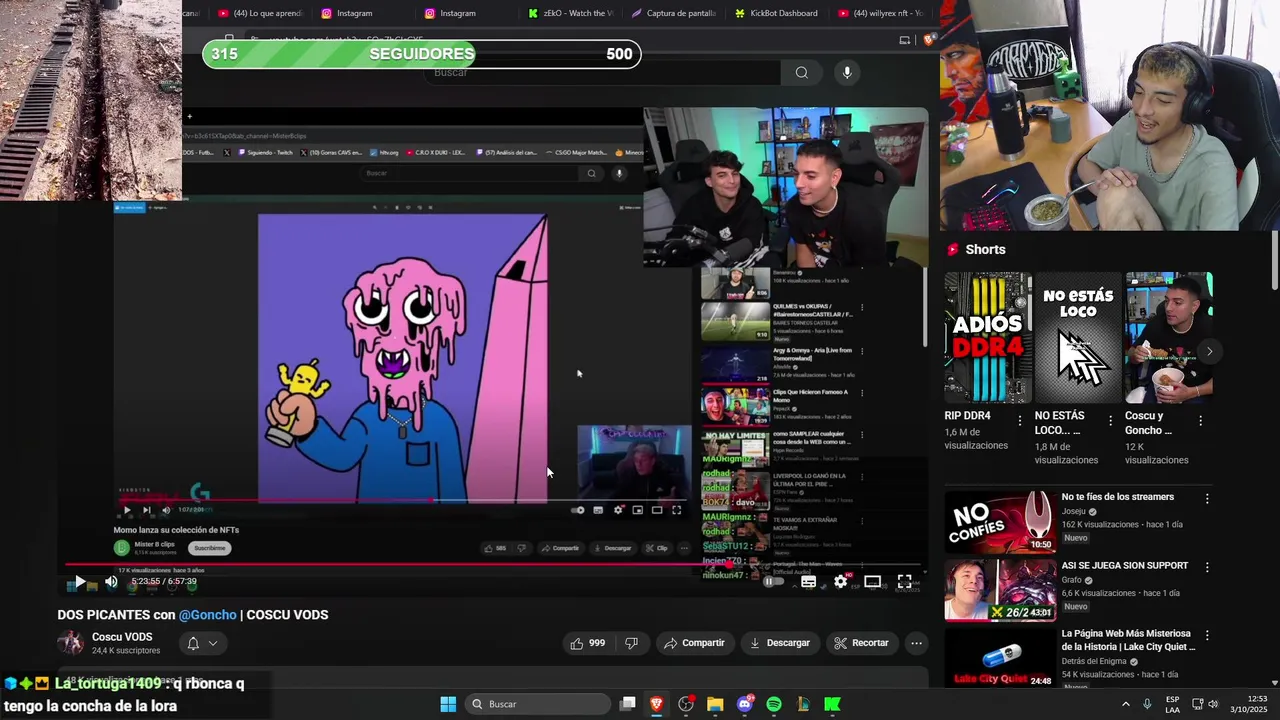This screenshot has width=1280, height=720.
Task: Expand the notification options chevron
Action: point(212,643)
